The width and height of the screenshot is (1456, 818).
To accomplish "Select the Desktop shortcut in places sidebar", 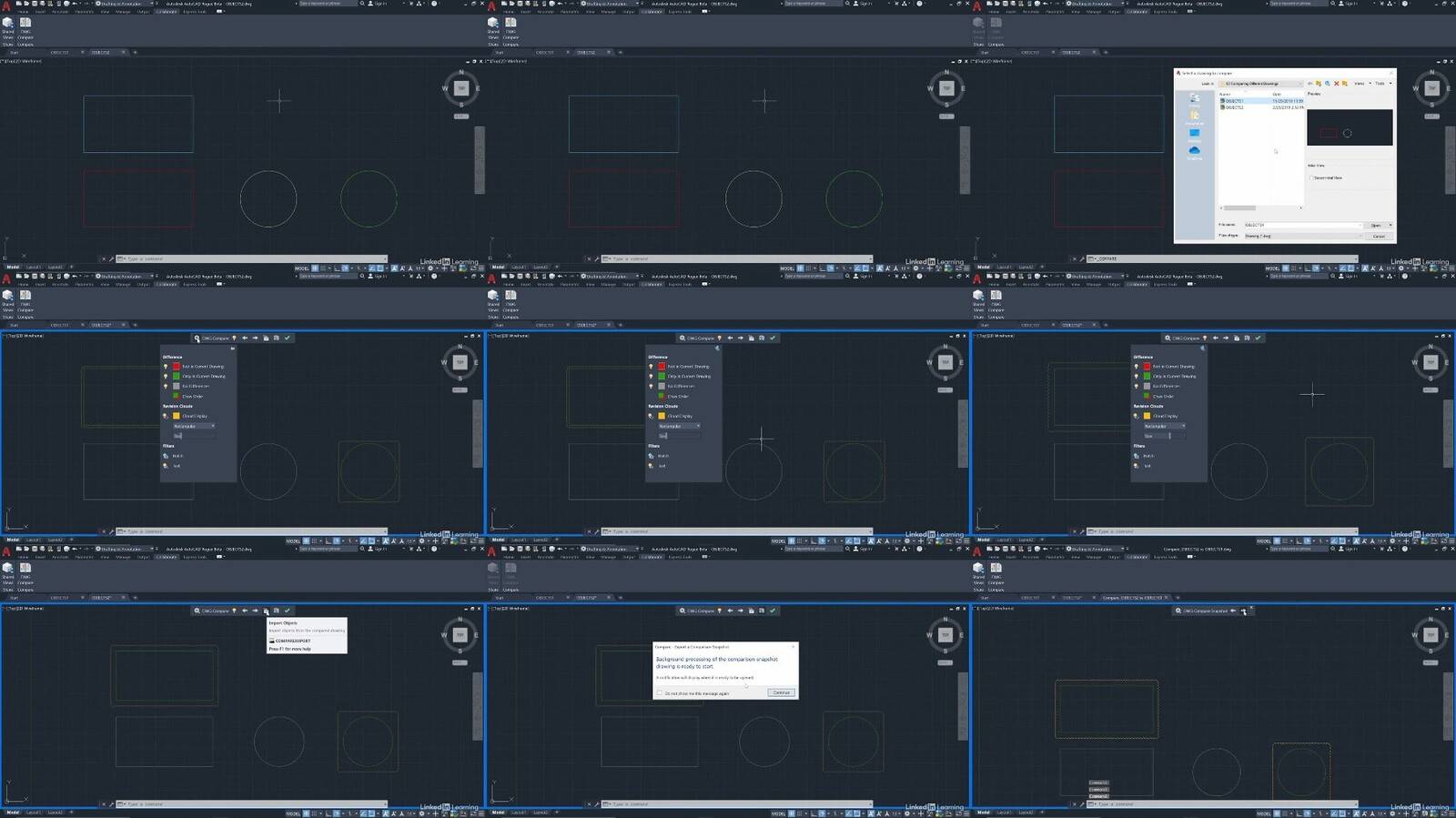I will tap(1195, 135).
